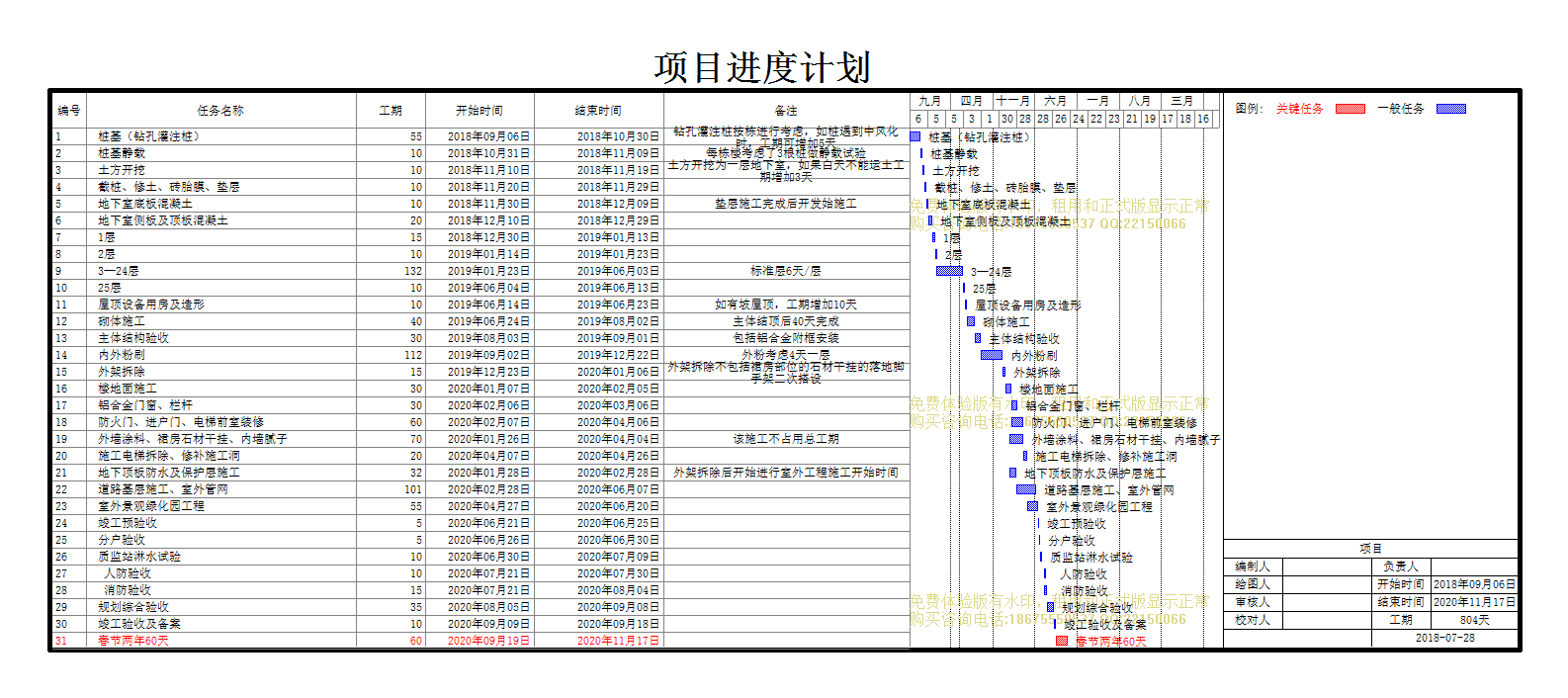The height and width of the screenshot is (698, 1568).
Task: Click the 图例 legend label
Action: point(1249,109)
